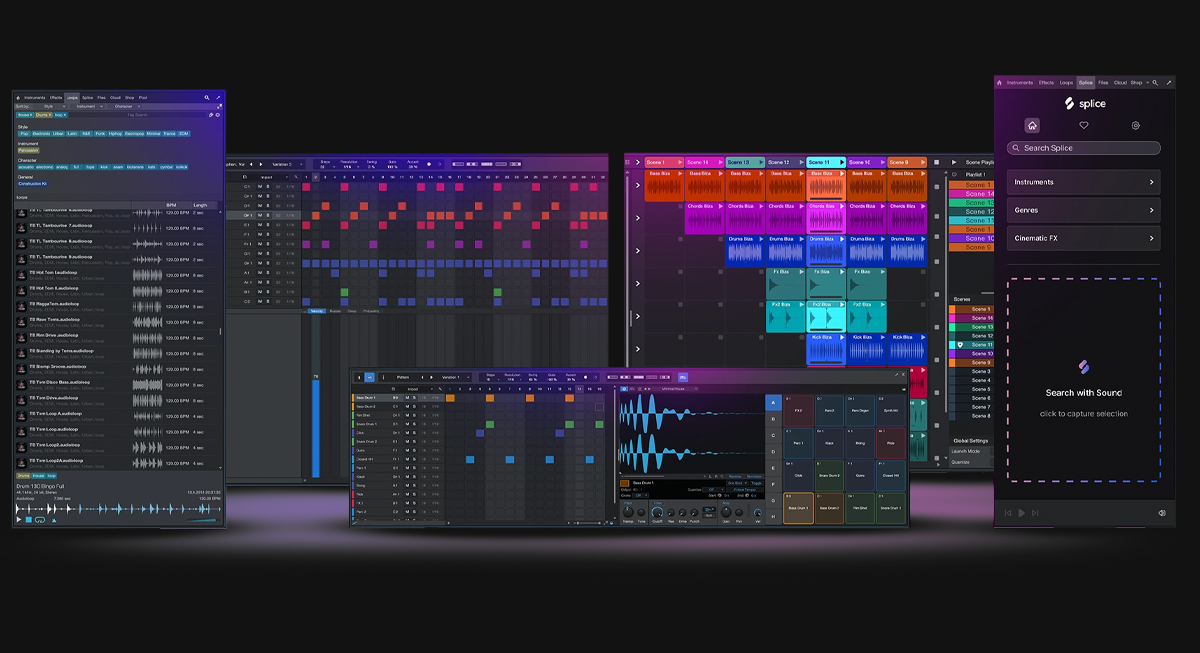Open the Splice home view
Viewport: 1200px width, 653px height.
(x=1032, y=126)
